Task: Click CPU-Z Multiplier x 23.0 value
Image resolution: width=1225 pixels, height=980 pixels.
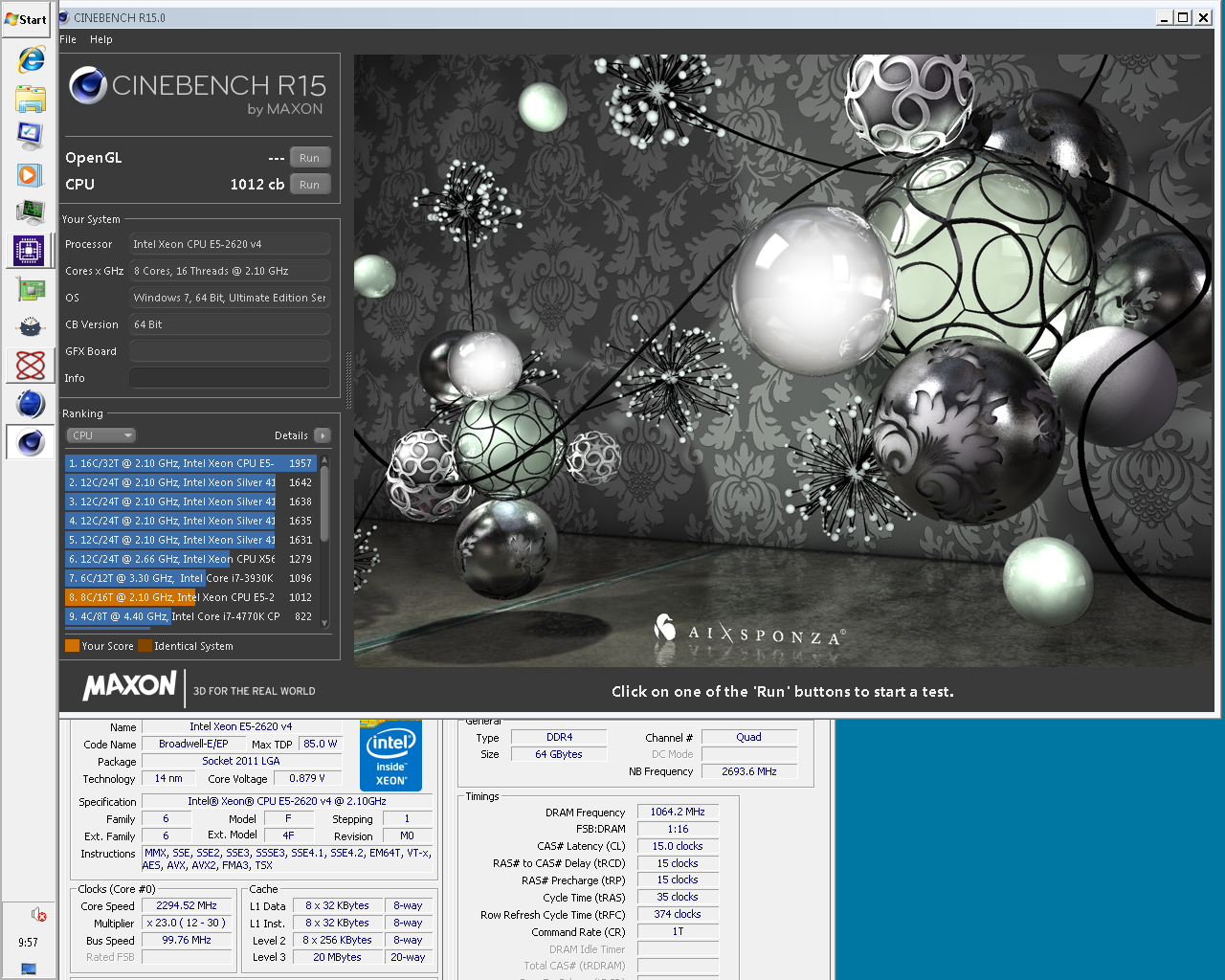Action: pyautogui.click(x=187, y=923)
